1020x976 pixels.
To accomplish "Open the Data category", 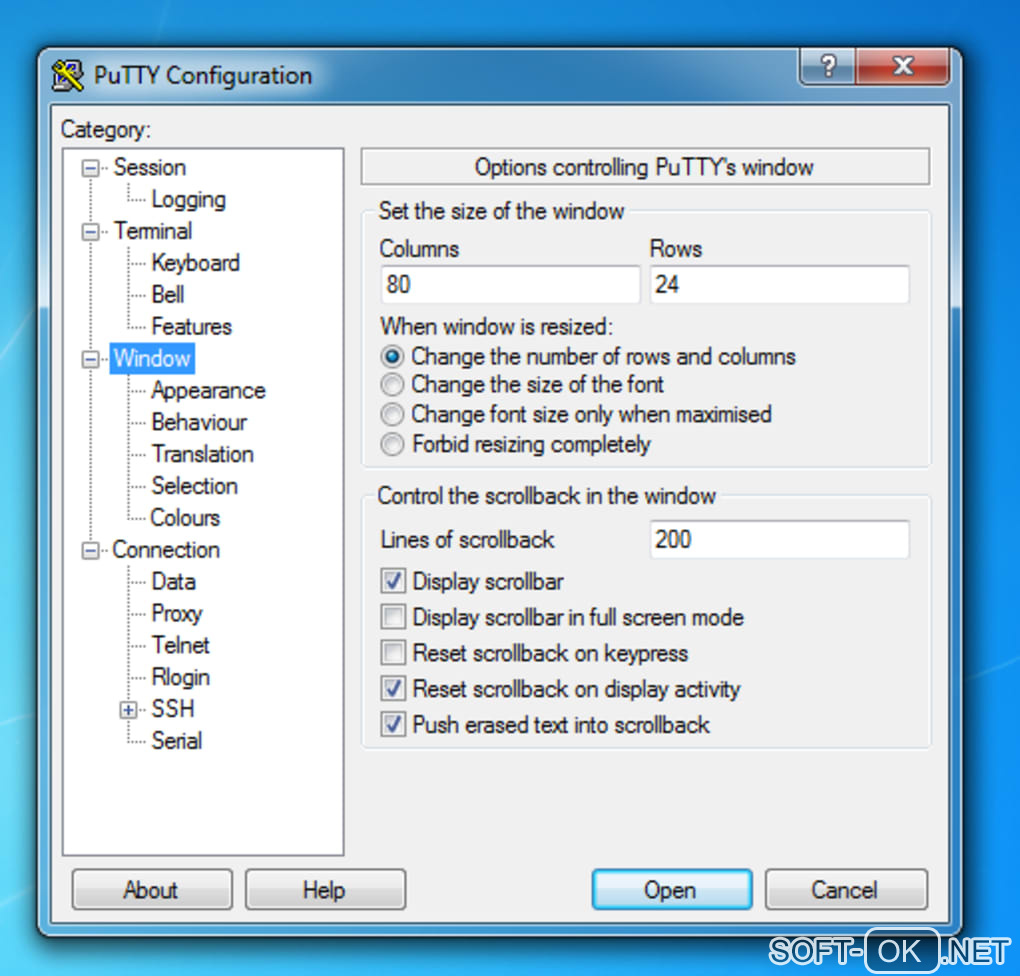I will [173, 582].
